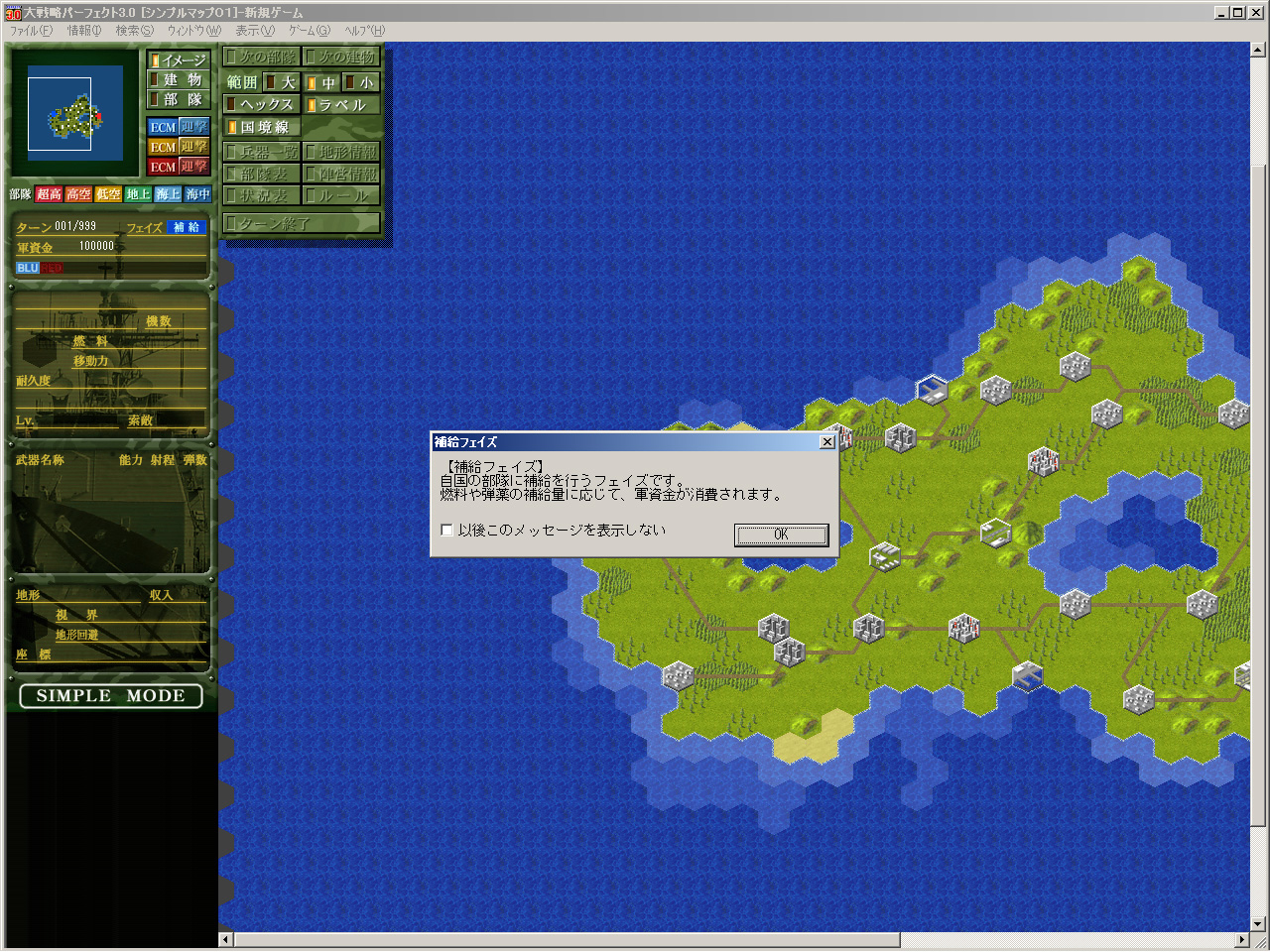1270x952 pixels.
Task: Click the 補給 phase indicator
Action: coord(187,227)
